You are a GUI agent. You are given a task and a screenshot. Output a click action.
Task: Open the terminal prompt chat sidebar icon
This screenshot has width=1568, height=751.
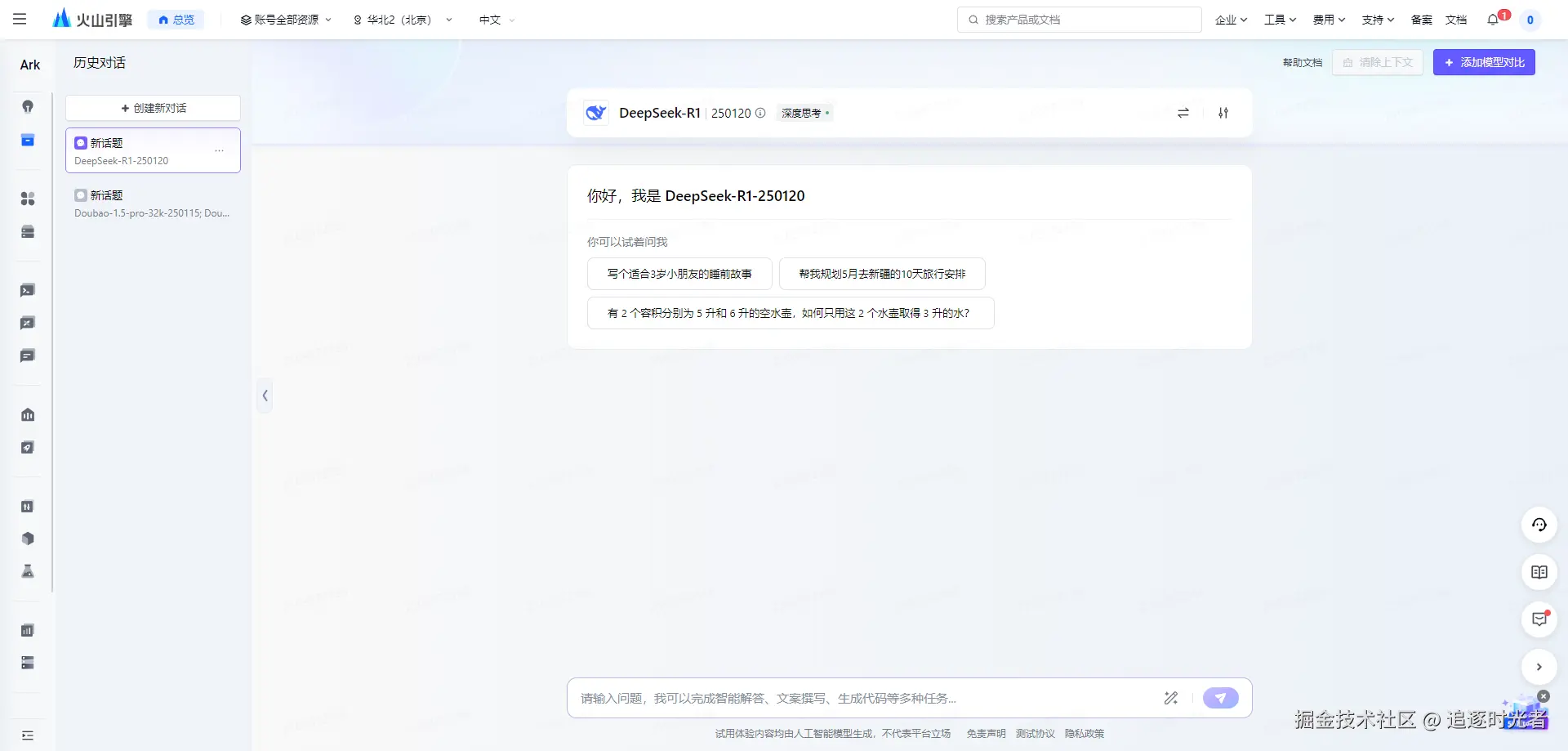pyautogui.click(x=28, y=290)
